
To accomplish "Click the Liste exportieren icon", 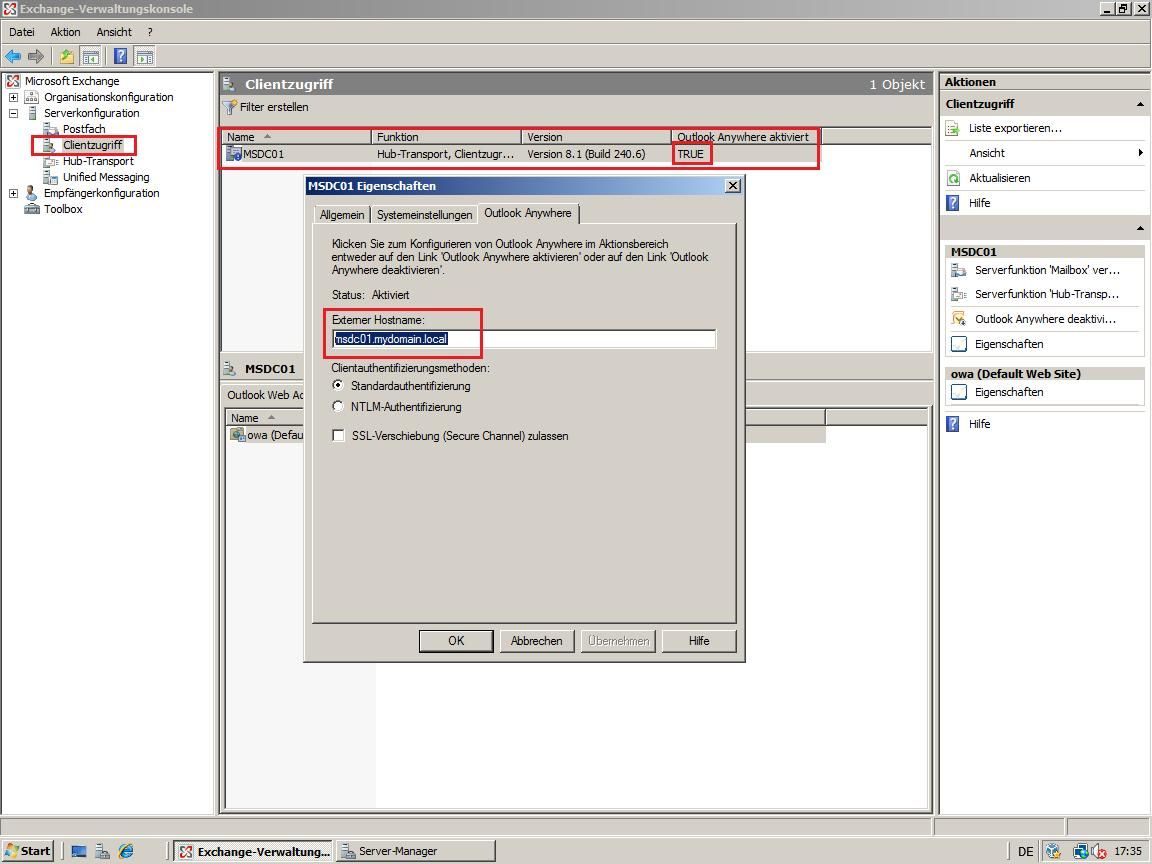I will click(x=953, y=129).
